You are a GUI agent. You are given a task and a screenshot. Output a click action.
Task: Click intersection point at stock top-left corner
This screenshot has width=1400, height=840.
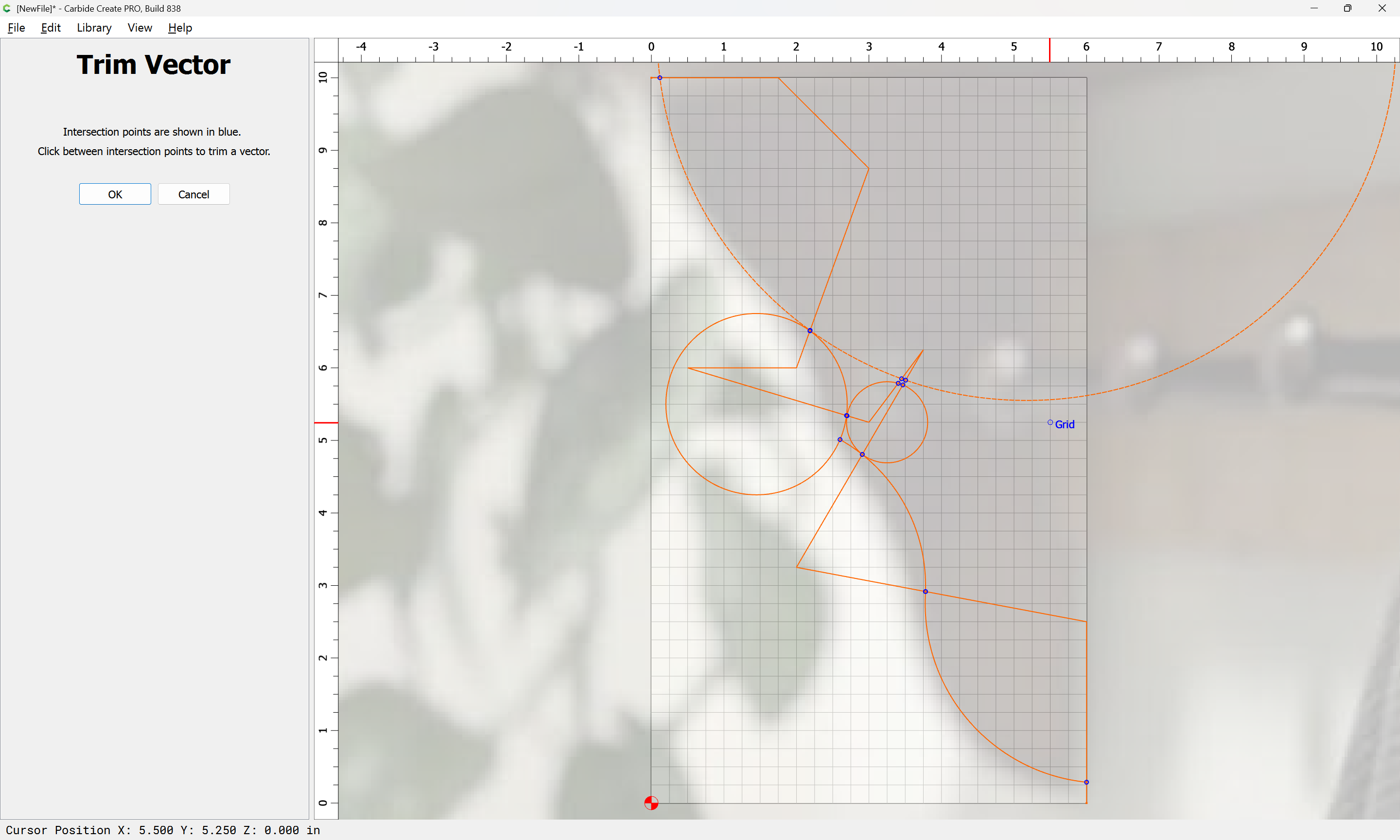(x=660, y=78)
